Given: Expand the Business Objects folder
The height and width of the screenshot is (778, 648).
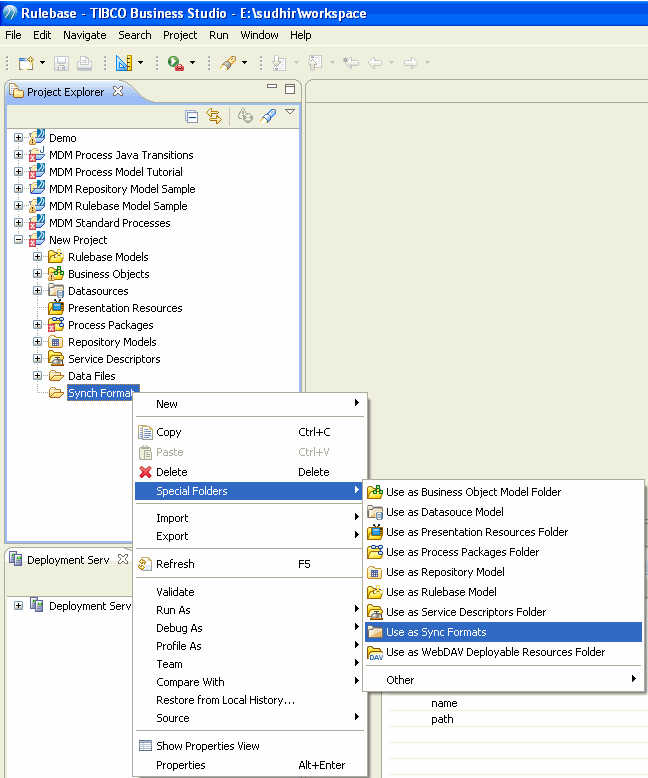Looking at the screenshot, I should [x=37, y=273].
